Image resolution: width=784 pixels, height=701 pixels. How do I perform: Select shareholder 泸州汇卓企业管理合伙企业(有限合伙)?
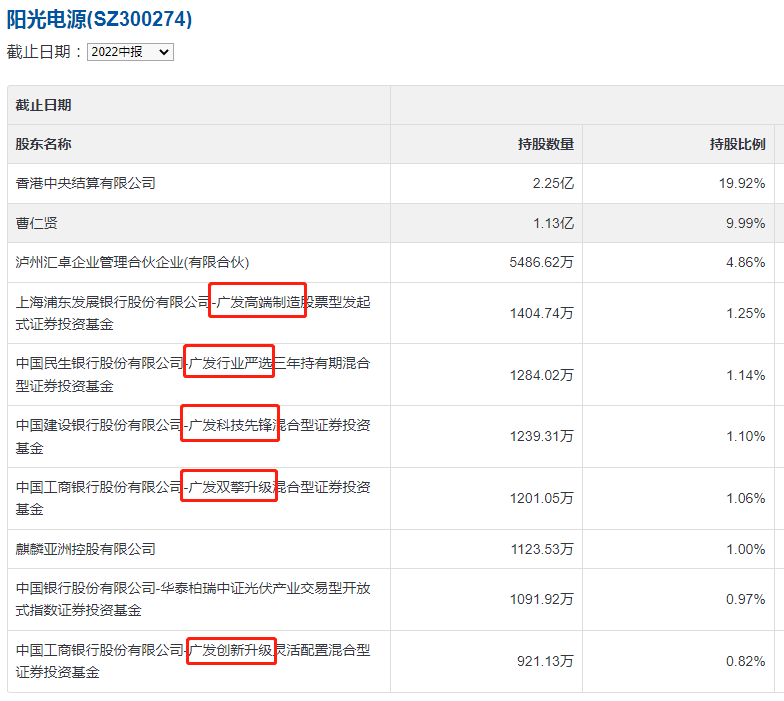pos(132,262)
